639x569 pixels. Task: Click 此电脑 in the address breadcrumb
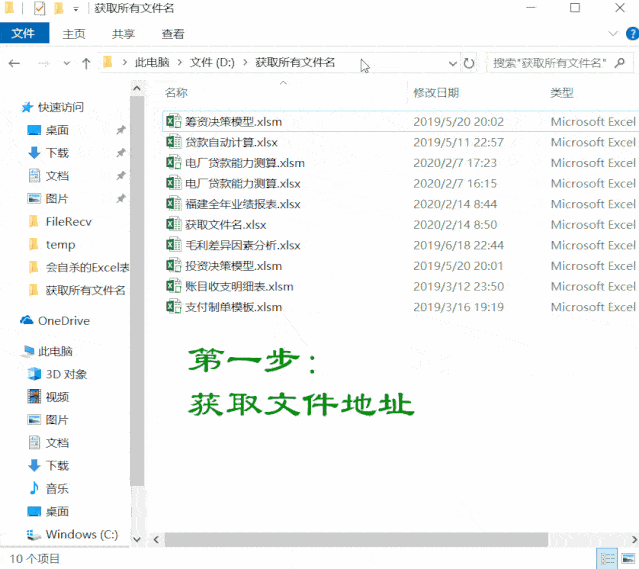tap(152, 62)
